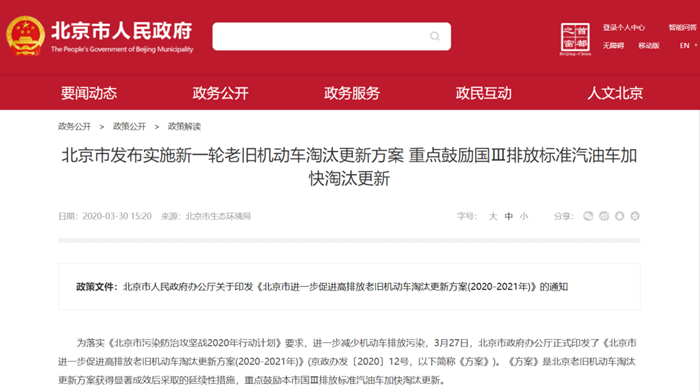Open the 人文北京 menu
The image size is (700, 392).
point(615,93)
